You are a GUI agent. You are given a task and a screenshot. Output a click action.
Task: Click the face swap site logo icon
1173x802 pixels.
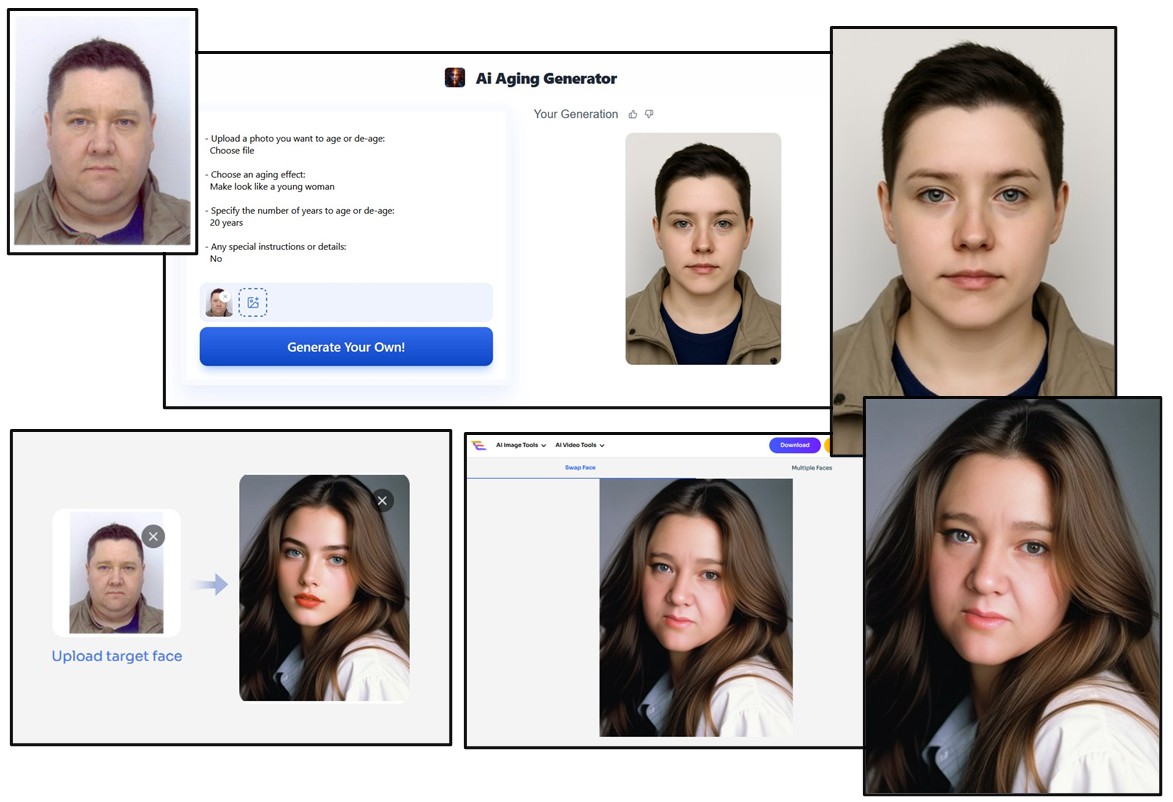[479, 445]
